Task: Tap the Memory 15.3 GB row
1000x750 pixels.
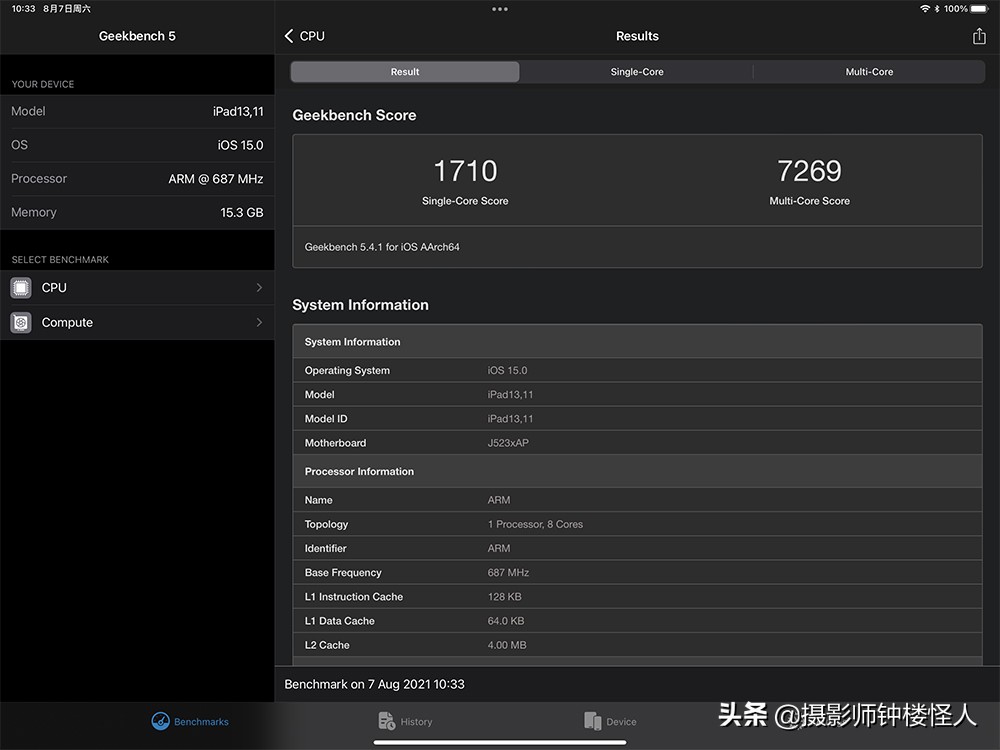Action: 137,213
